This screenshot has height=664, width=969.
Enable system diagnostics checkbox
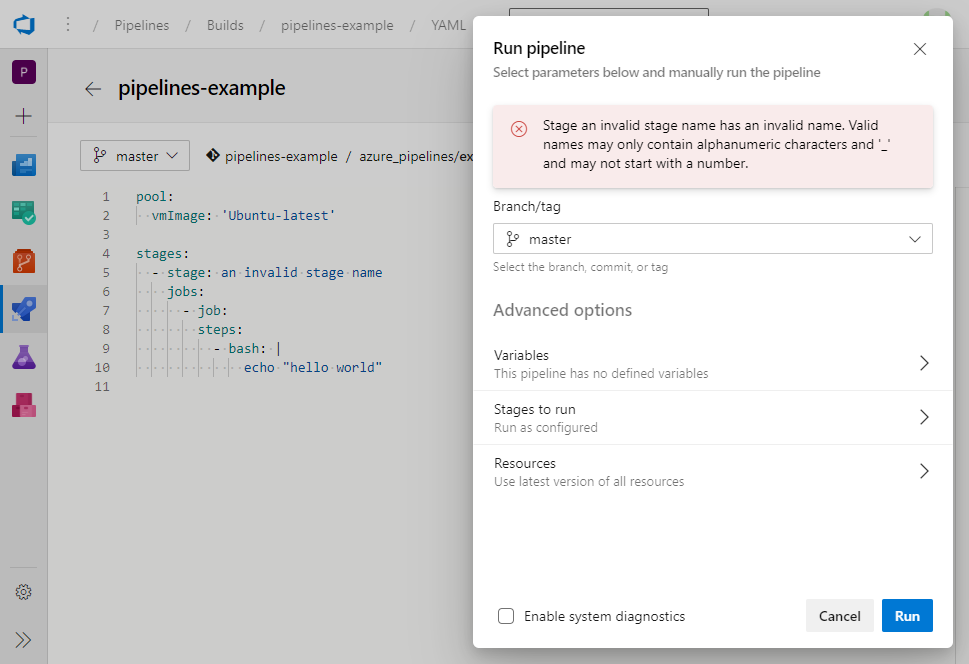coord(506,616)
